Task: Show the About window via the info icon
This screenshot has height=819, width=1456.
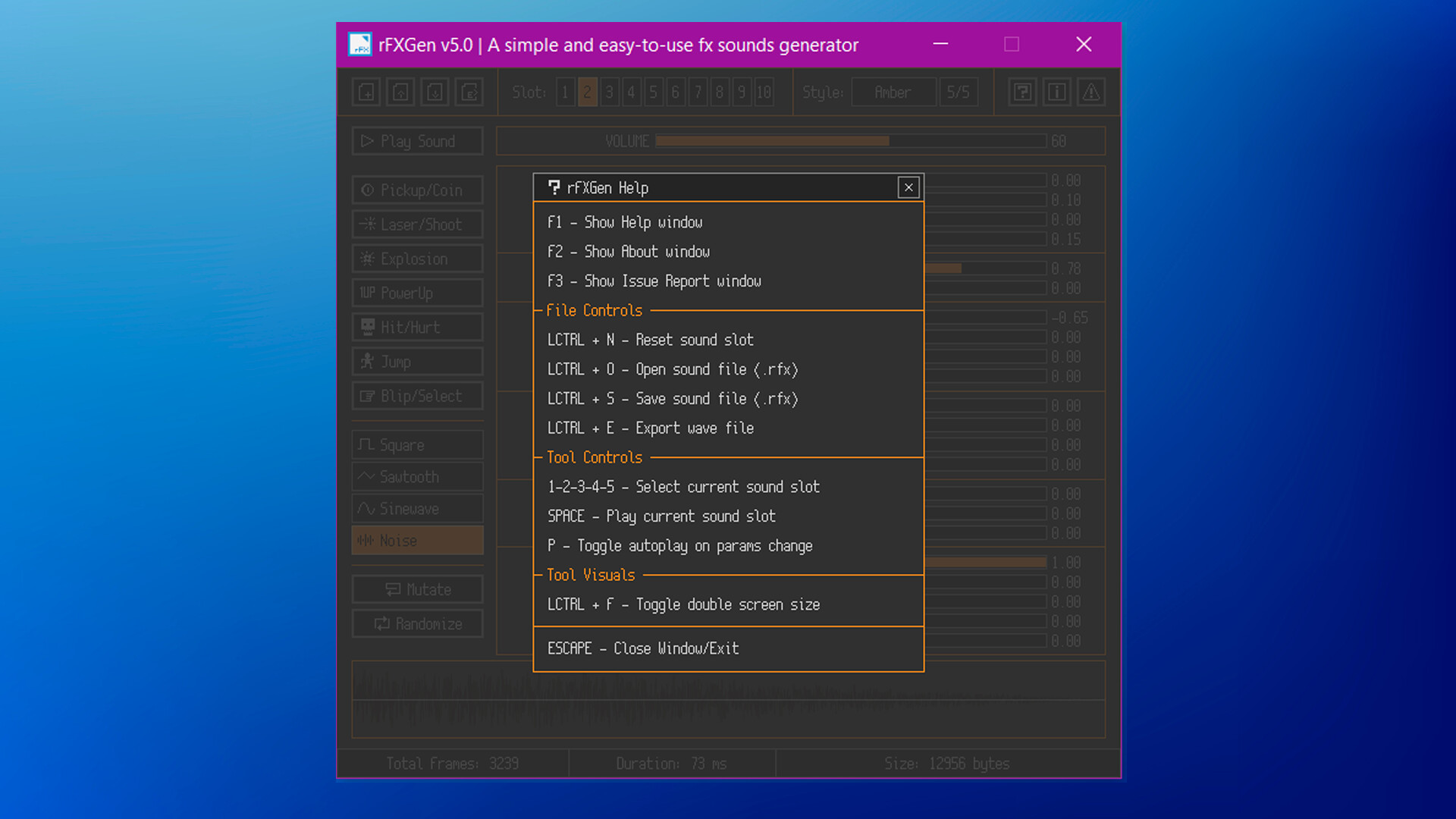Action: pyautogui.click(x=1056, y=92)
